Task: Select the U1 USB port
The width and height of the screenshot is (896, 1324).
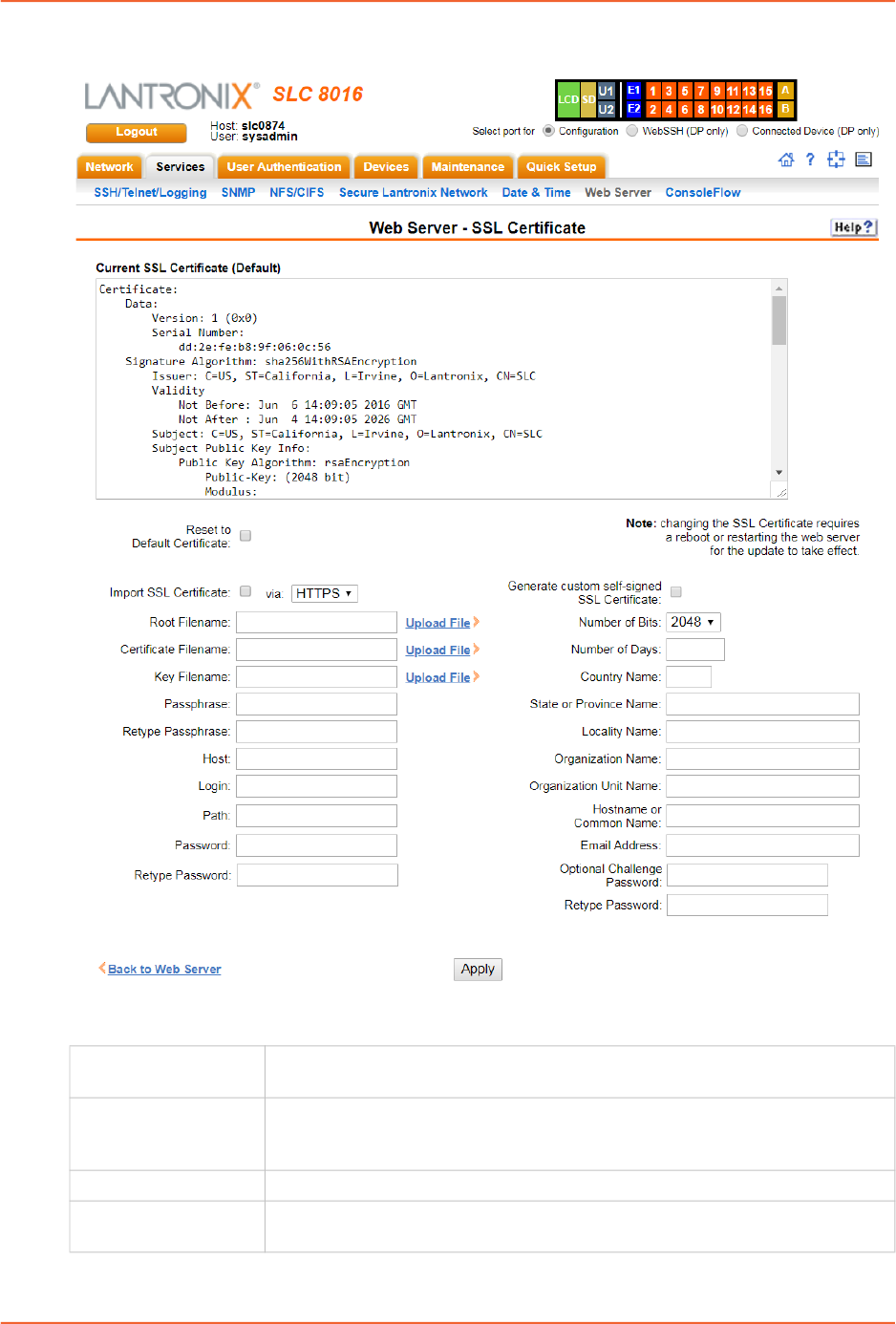Action: point(607,91)
